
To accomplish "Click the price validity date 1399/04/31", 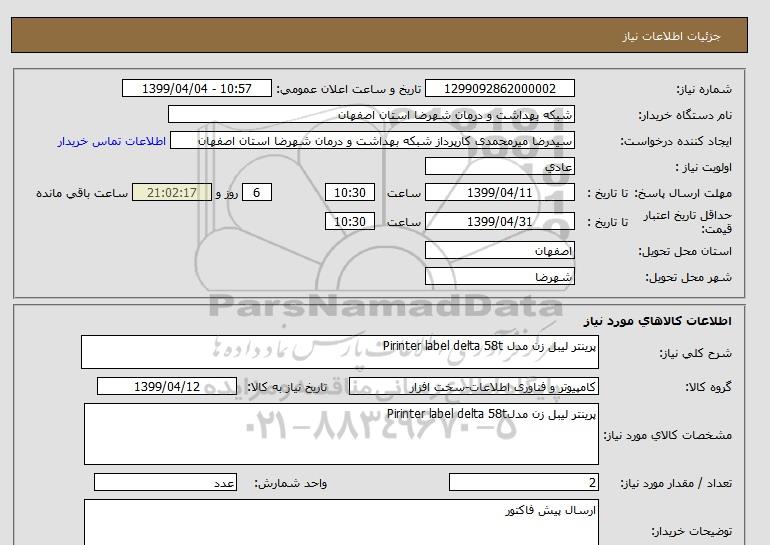I will point(499,221).
